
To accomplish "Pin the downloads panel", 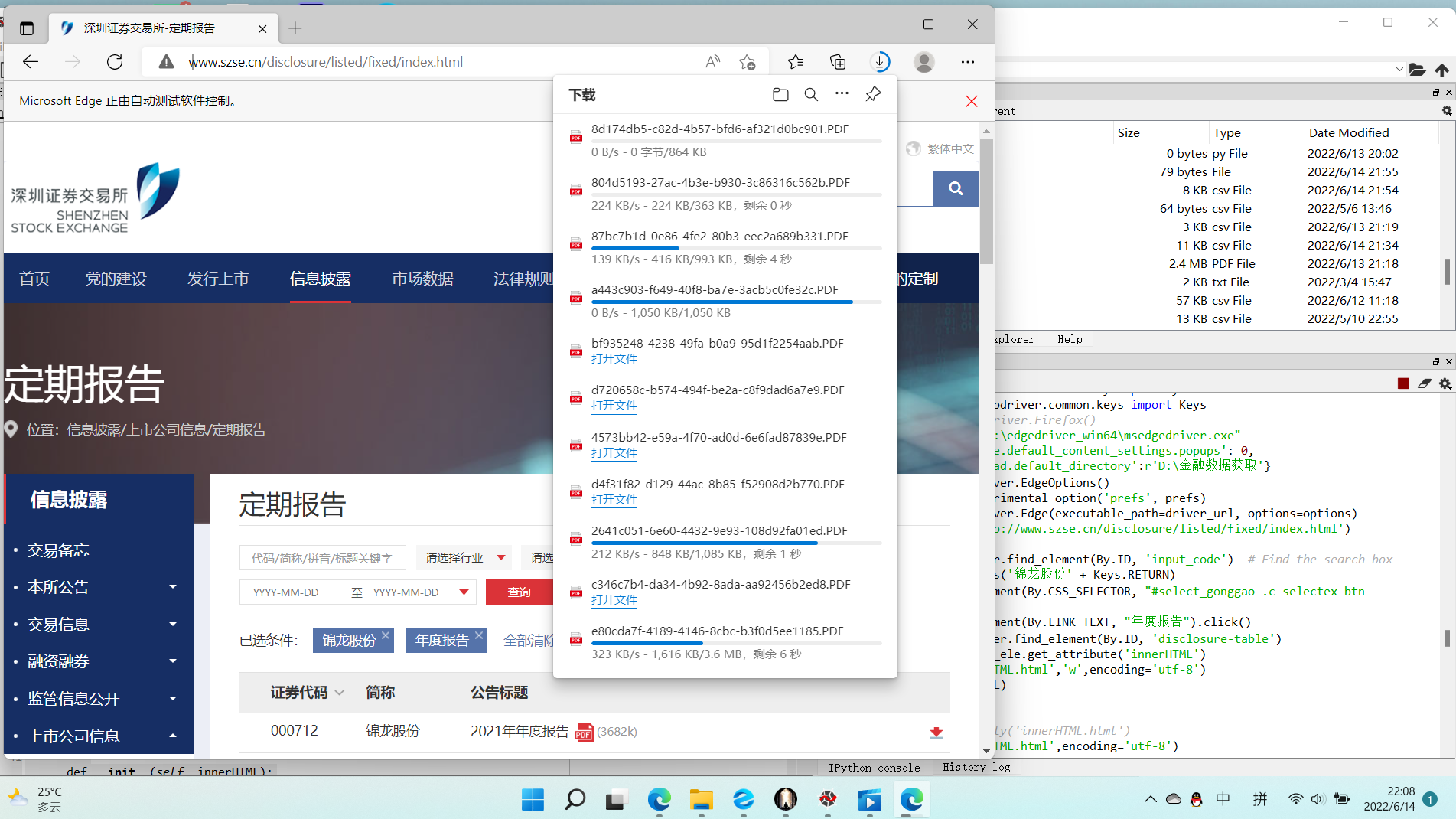I will (873, 94).
